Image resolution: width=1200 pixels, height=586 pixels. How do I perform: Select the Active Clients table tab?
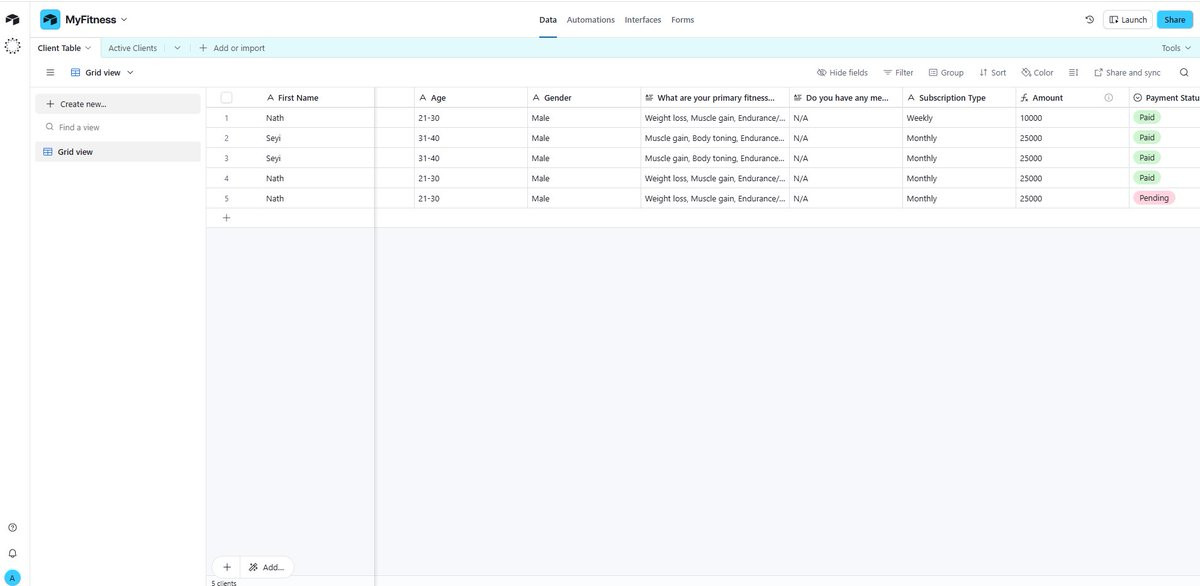(132, 48)
